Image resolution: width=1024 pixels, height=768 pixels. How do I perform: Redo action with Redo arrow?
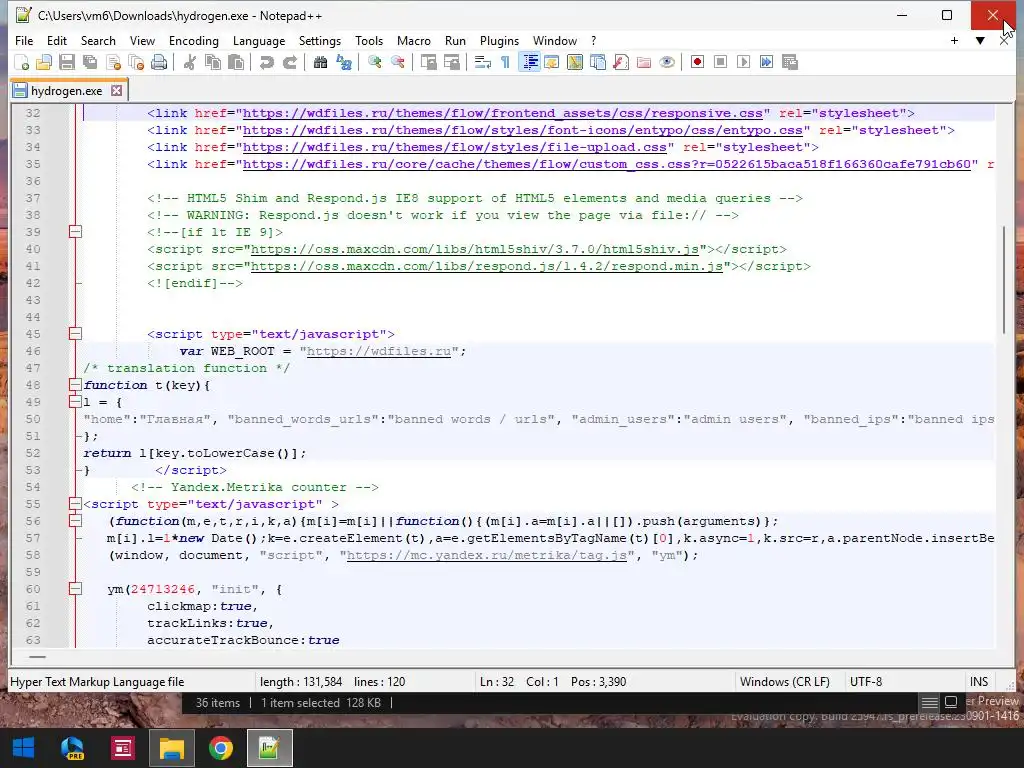(289, 62)
